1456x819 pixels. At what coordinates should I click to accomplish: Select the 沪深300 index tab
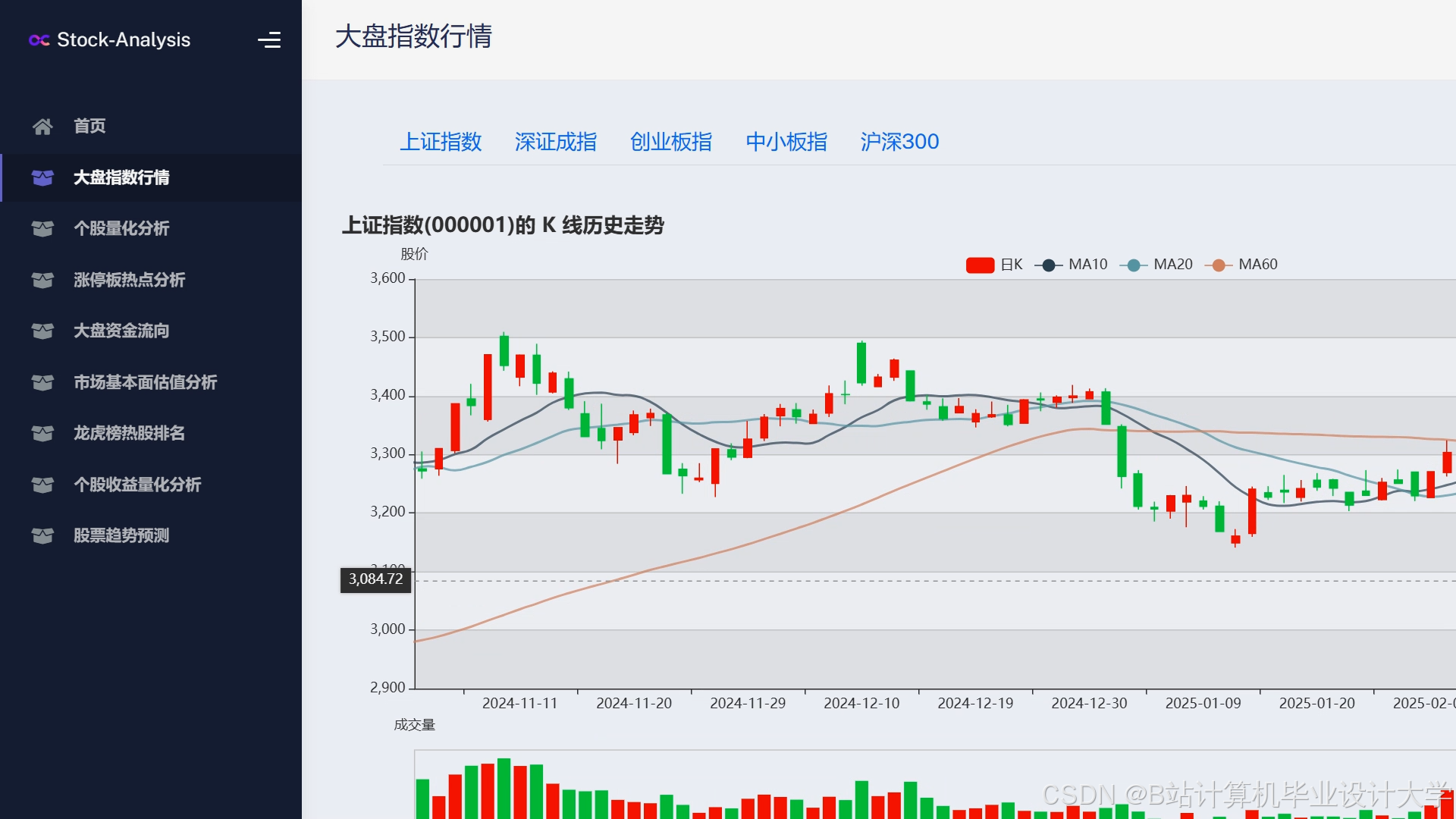click(x=899, y=142)
